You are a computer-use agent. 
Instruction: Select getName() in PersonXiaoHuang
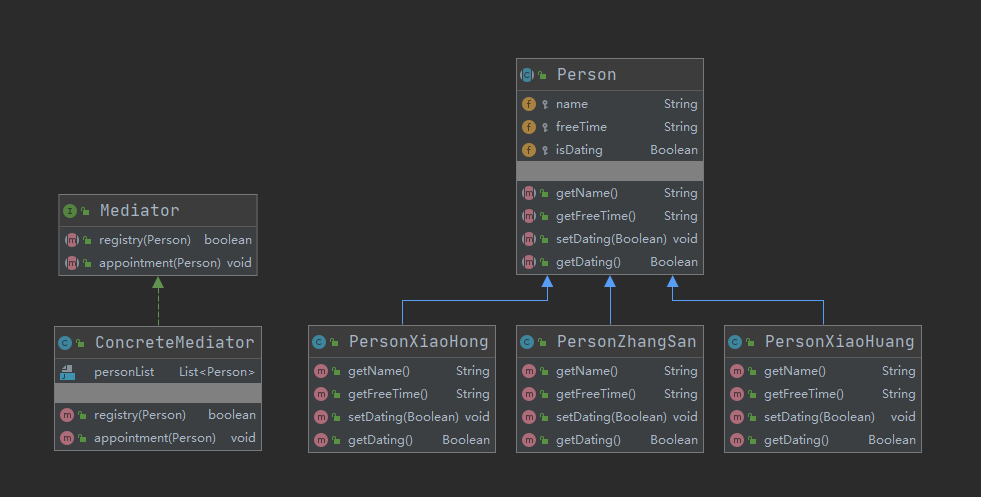(823, 371)
